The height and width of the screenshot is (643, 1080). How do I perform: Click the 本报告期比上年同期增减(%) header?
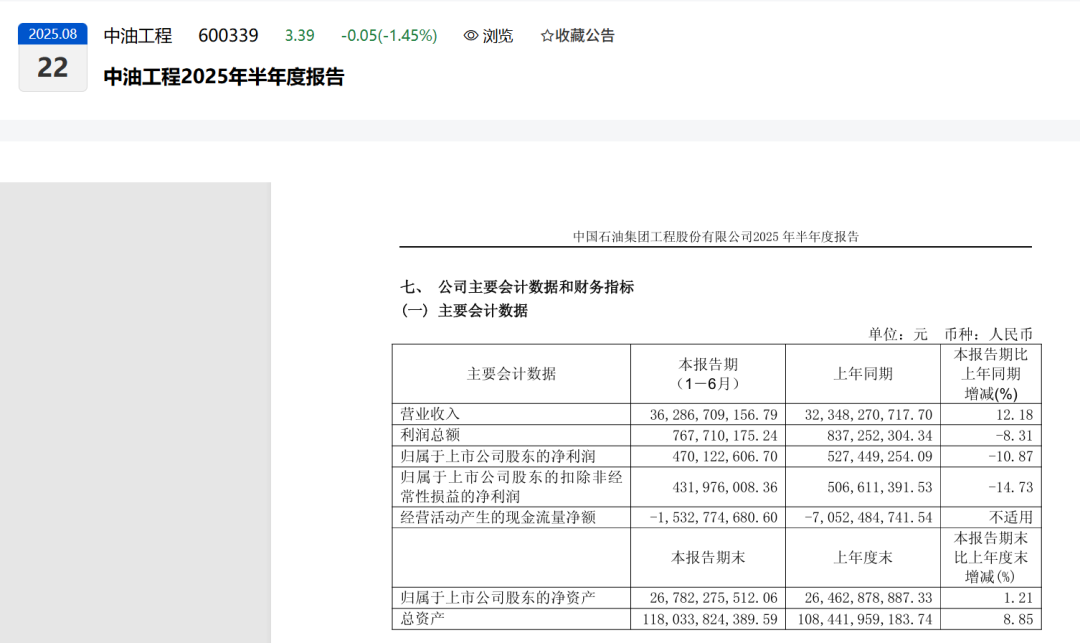point(991,374)
